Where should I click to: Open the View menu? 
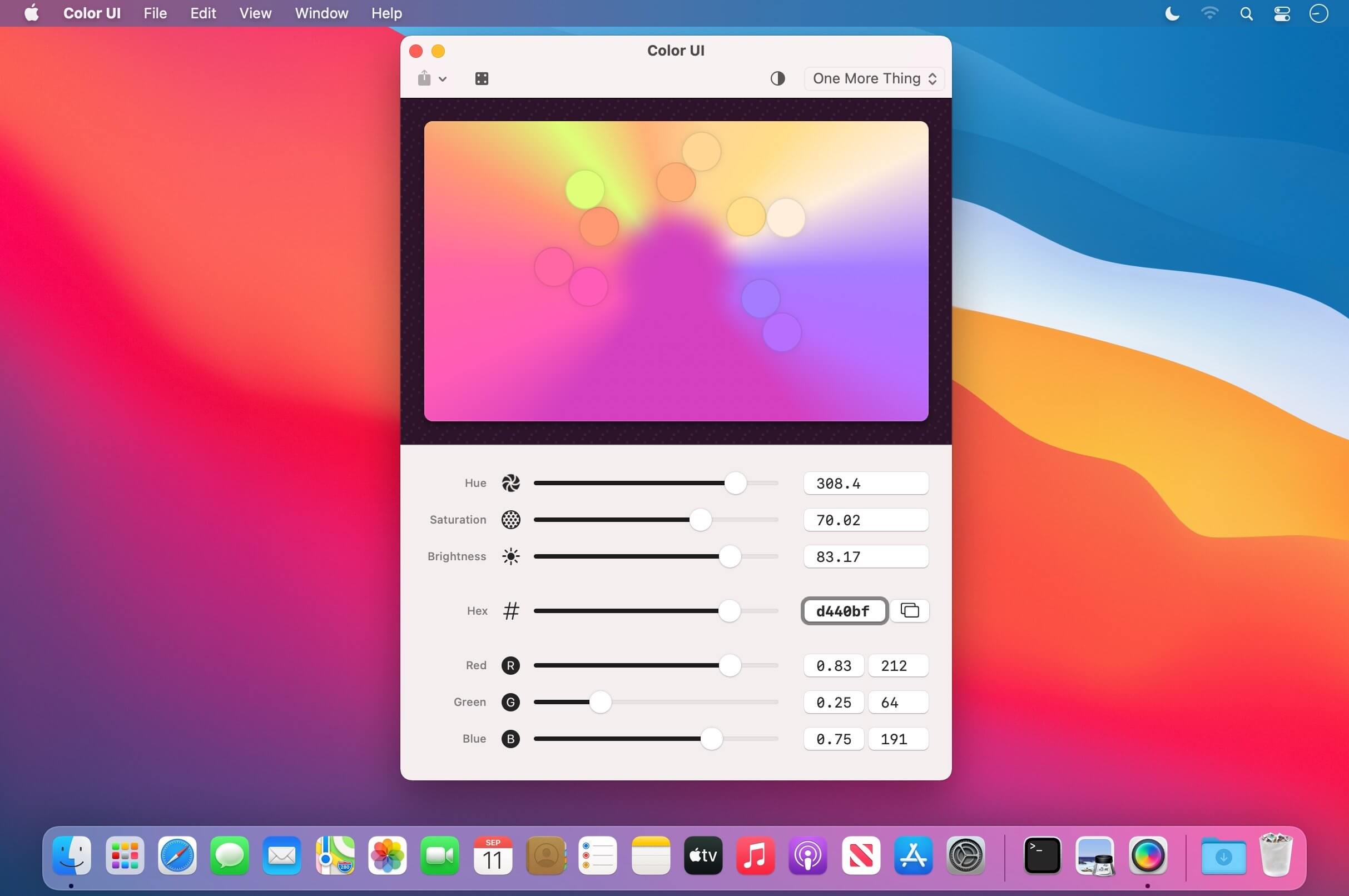(255, 13)
